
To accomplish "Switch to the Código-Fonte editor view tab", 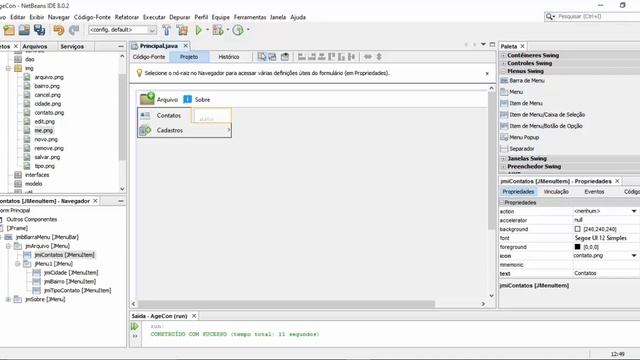I will (149, 57).
